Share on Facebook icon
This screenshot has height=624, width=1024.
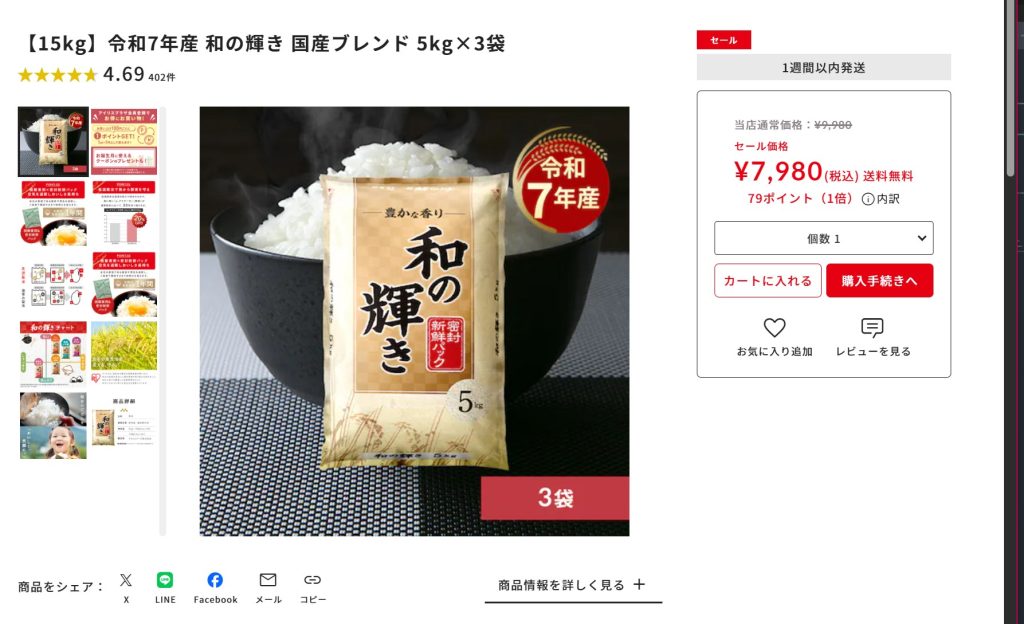click(x=215, y=580)
